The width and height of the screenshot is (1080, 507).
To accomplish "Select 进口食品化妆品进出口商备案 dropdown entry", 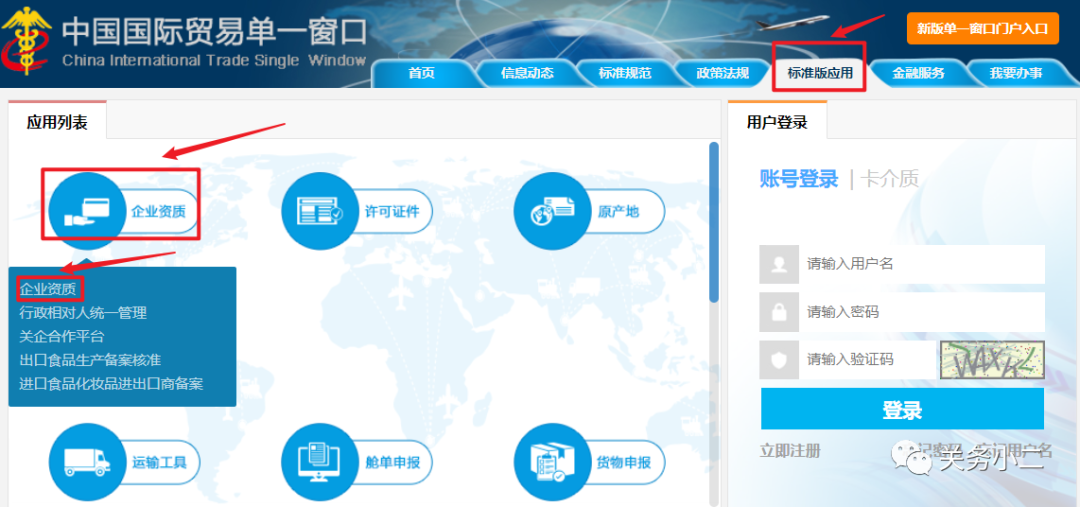I will pyautogui.click(x=111, y=383).
